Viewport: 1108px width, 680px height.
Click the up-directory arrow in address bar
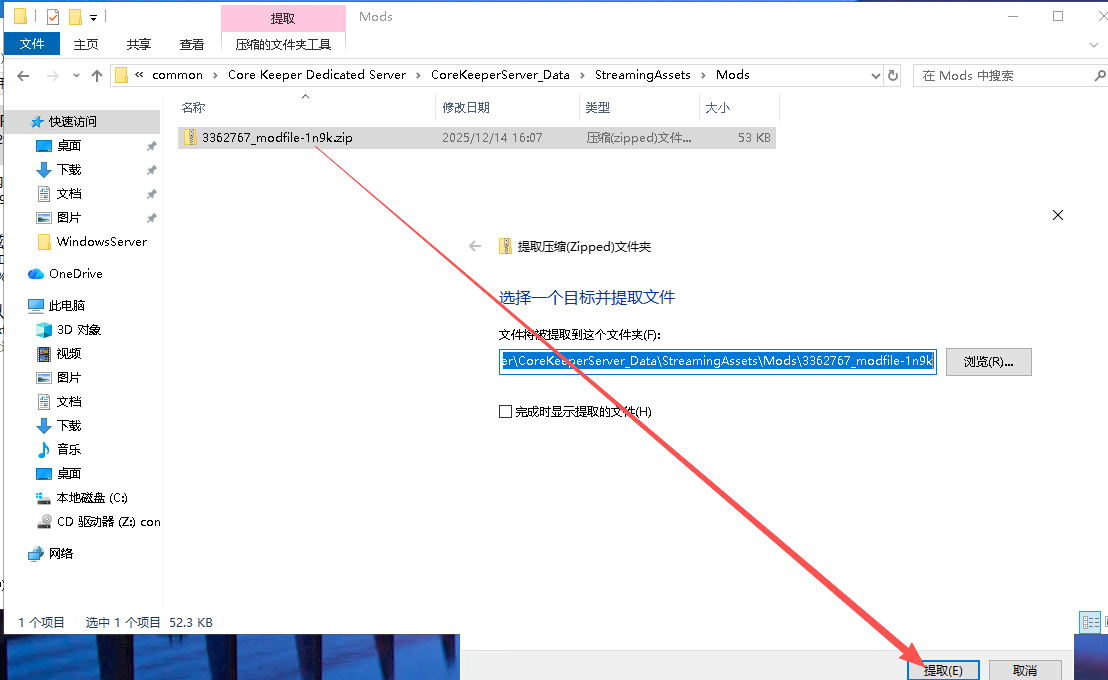pyautogui.click(x=97, y=75)
